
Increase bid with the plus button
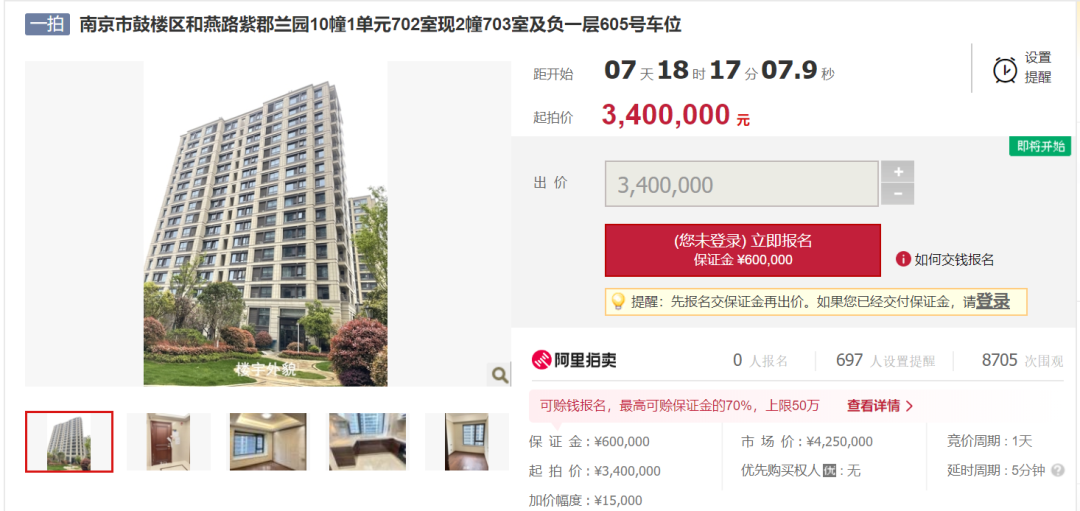[897, 171]
